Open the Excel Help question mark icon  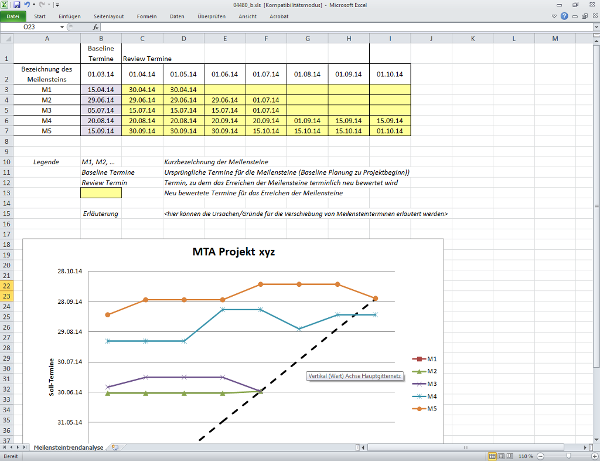click(565, 17)
